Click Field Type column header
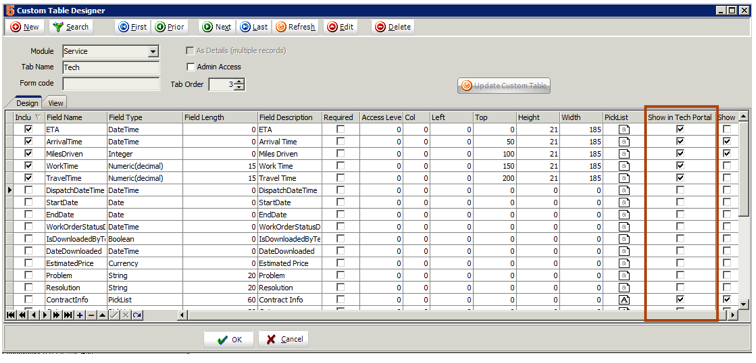756x363 pixels. tap(144, 117)
